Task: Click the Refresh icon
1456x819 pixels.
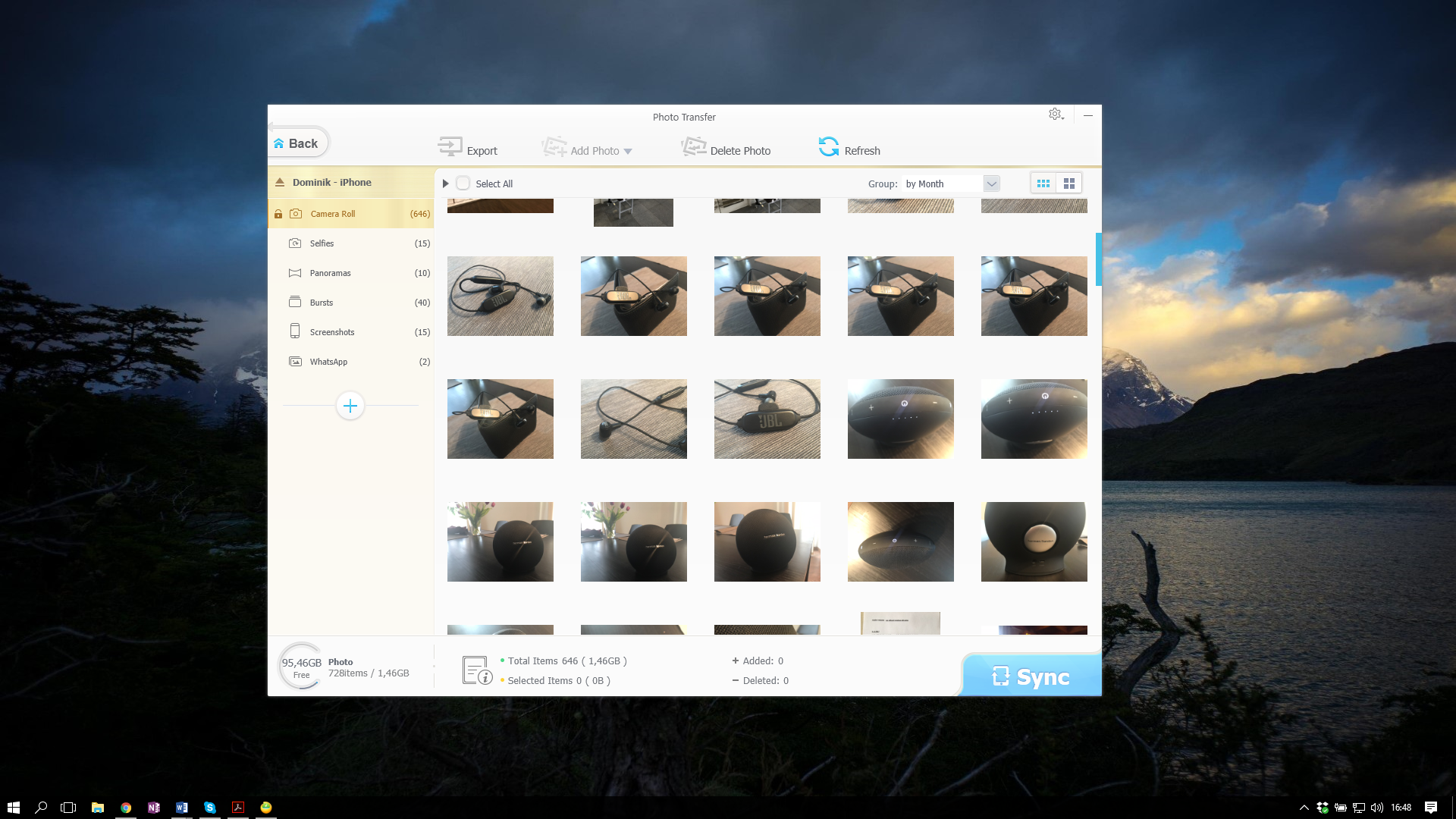Action: [828, 147]
